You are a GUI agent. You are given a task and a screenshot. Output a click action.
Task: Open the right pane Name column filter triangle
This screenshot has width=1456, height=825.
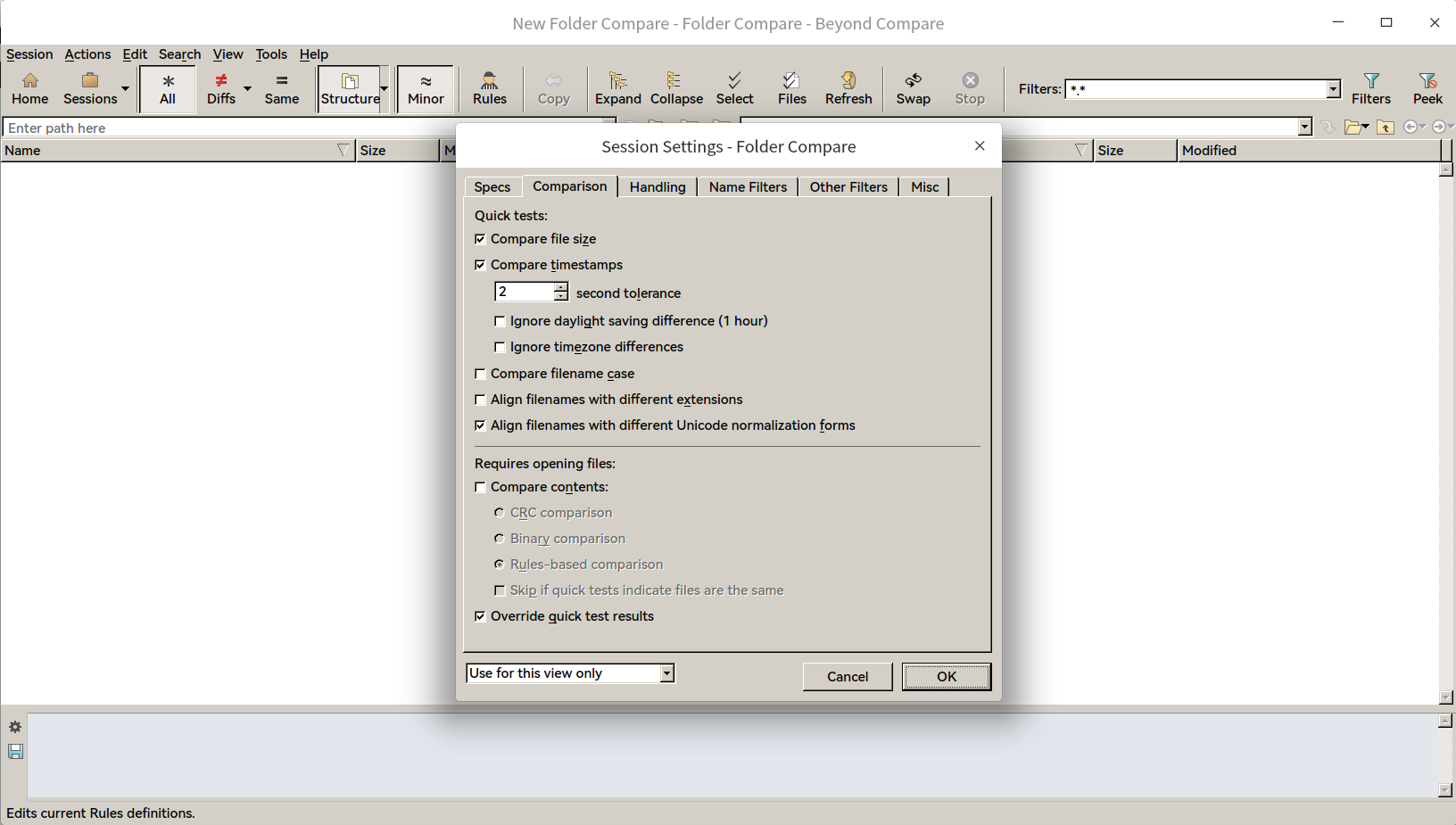point(1081,150)
